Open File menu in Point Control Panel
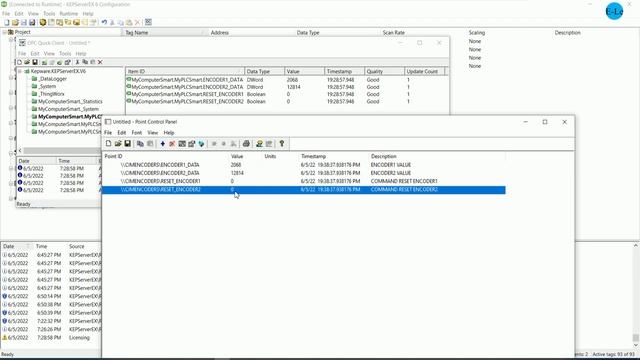 coord(108,133)
